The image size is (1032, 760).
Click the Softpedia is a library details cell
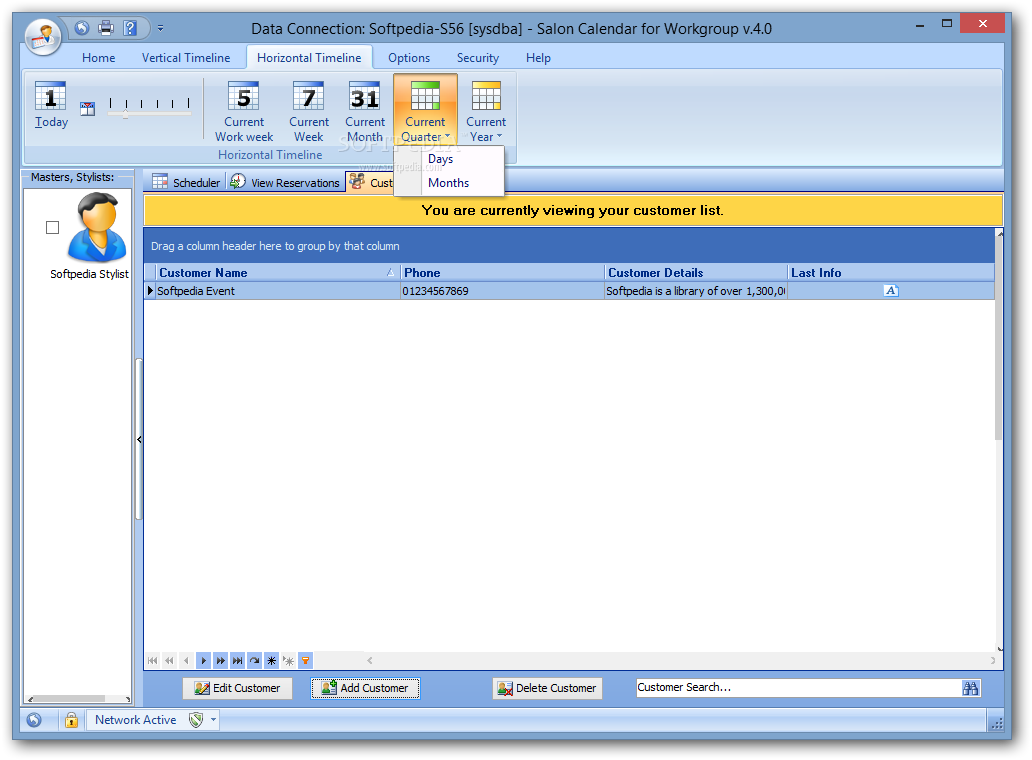point(696,291)
